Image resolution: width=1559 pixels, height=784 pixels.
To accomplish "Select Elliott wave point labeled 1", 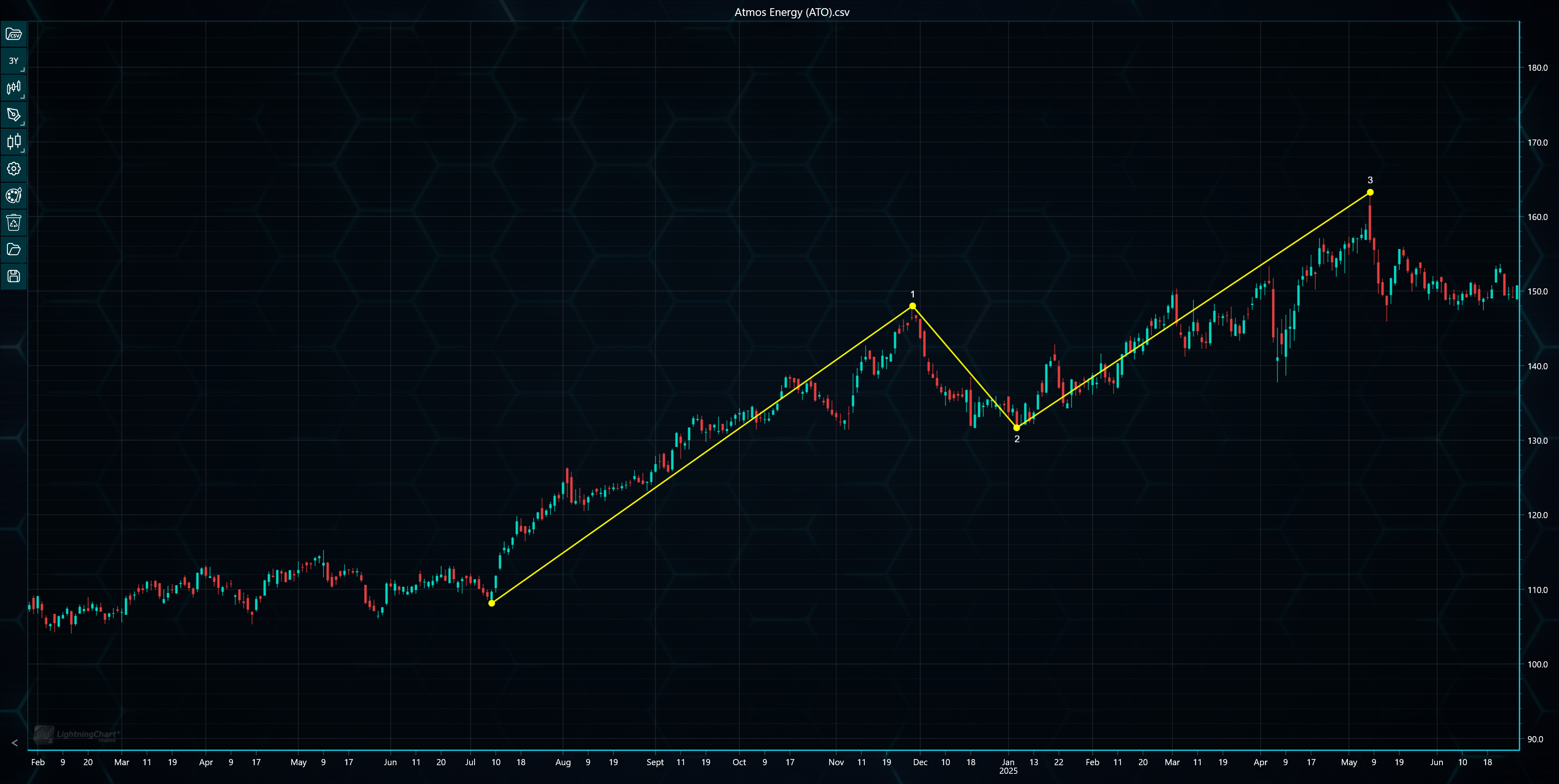I will (x=913, y=306).
